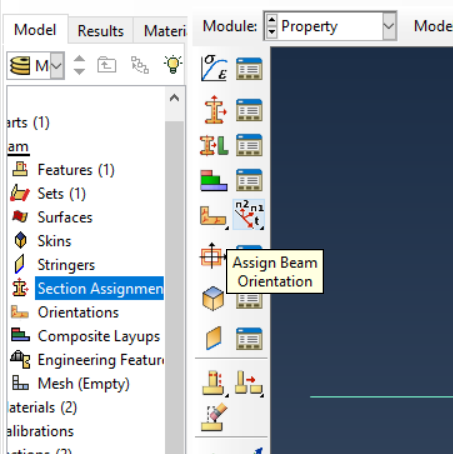Open the Create Composite Layup tool

214,180
